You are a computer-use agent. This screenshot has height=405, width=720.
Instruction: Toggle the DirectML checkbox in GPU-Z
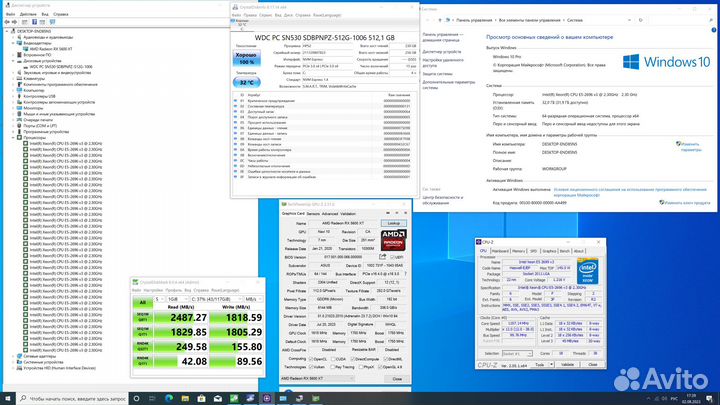tap(385, 359)
